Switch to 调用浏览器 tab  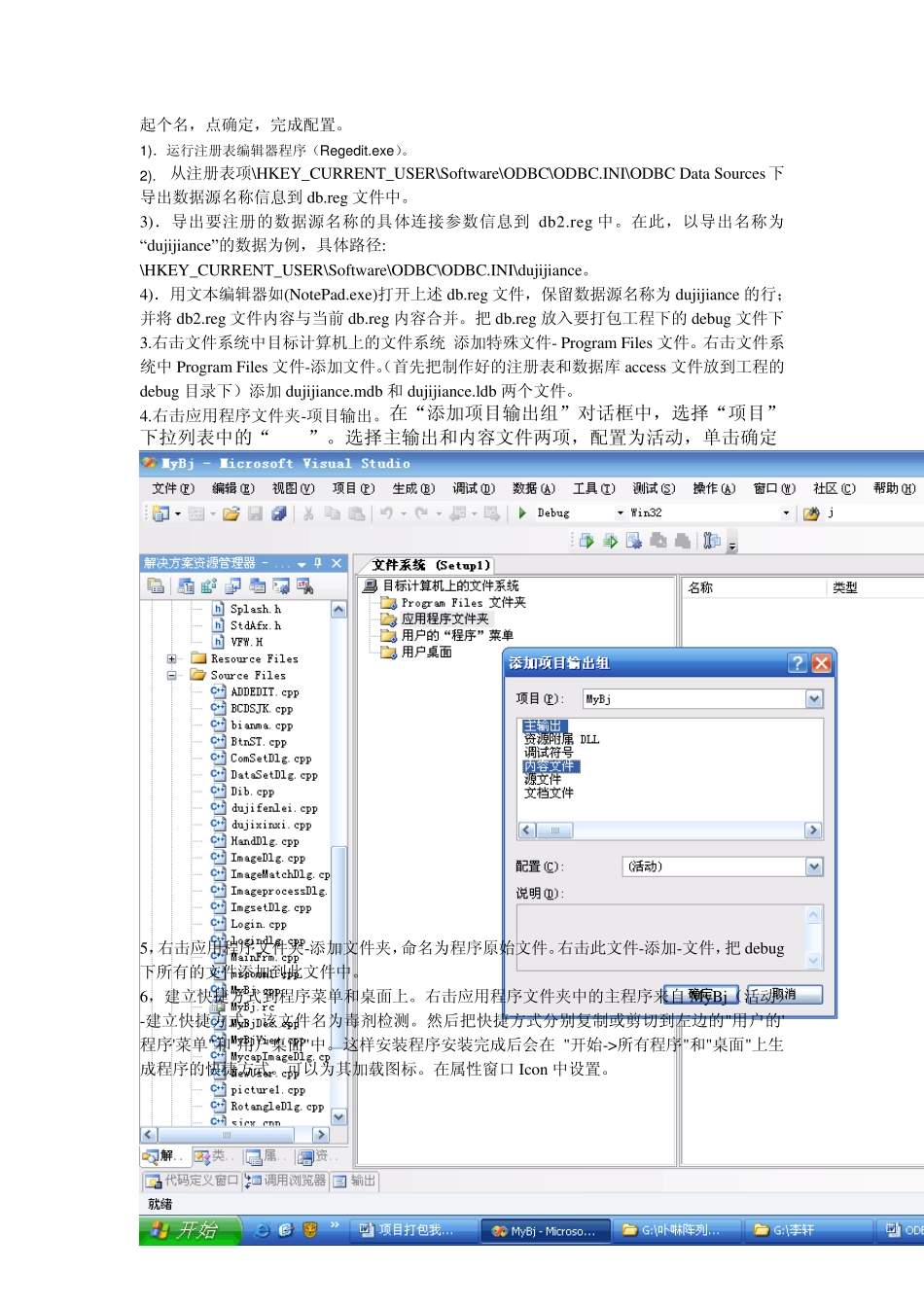(x=286, y=1181)
